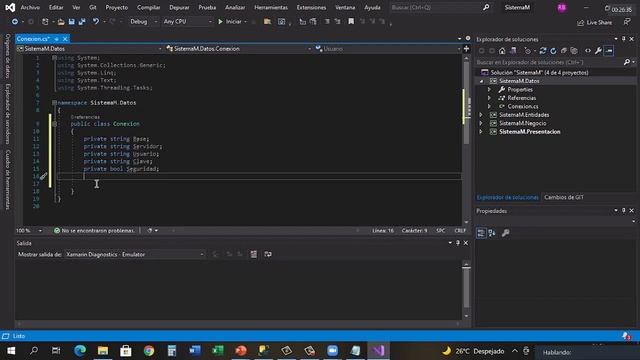Click the search magnifier in Solution Explorer

tap(627, 62)
